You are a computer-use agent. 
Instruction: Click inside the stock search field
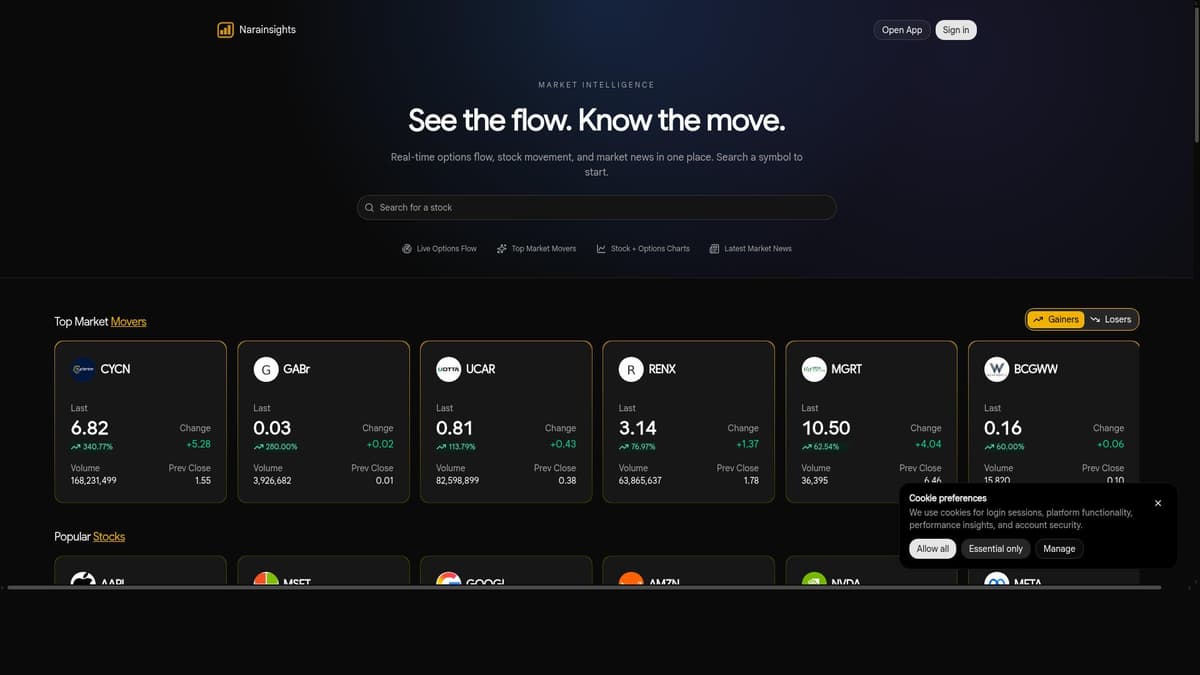click(596, 207)
